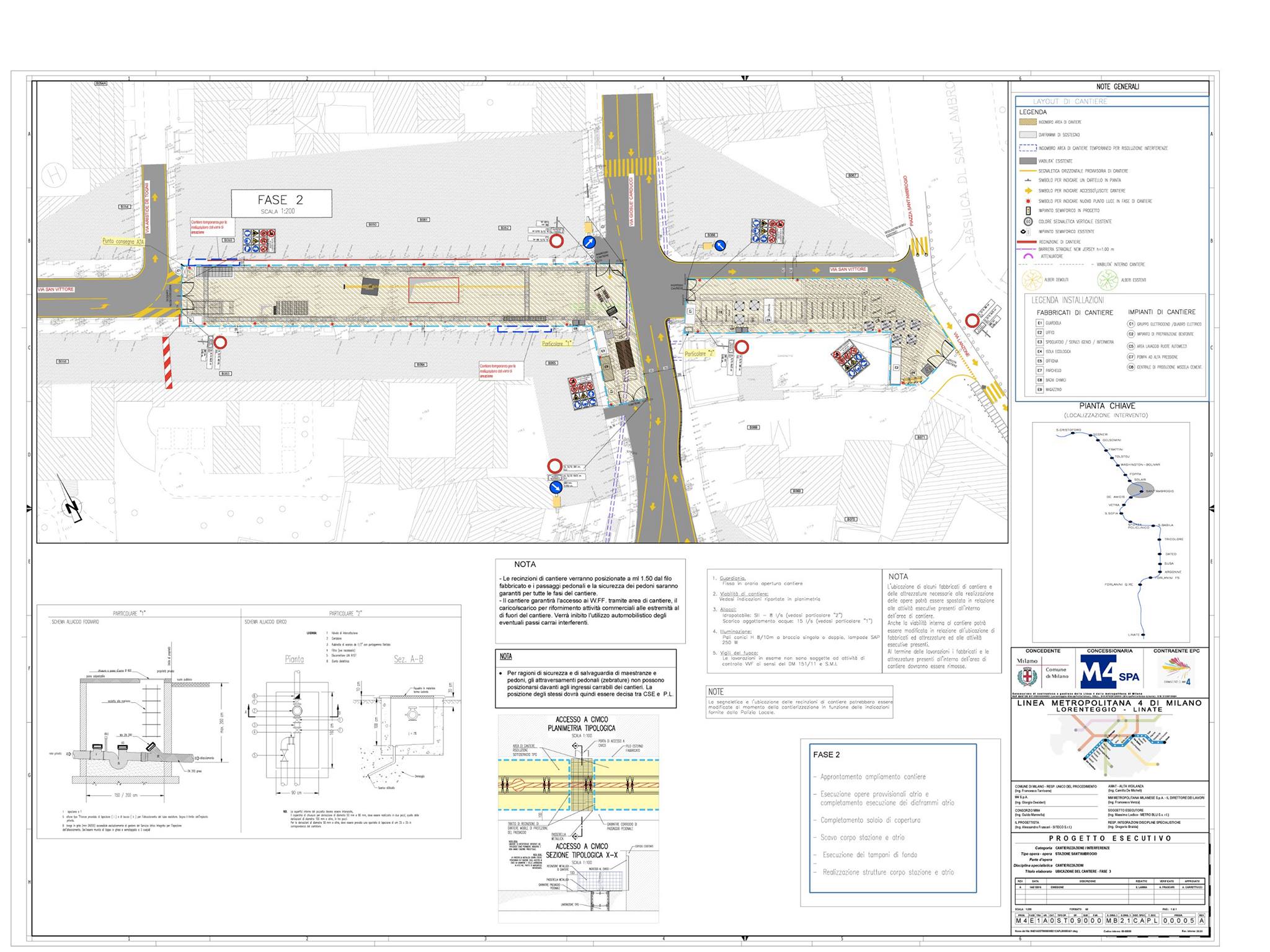This screenshot has width=1270, height=952.
Task: Click the Pianta Chiave line map
Action: [1111, 532]
